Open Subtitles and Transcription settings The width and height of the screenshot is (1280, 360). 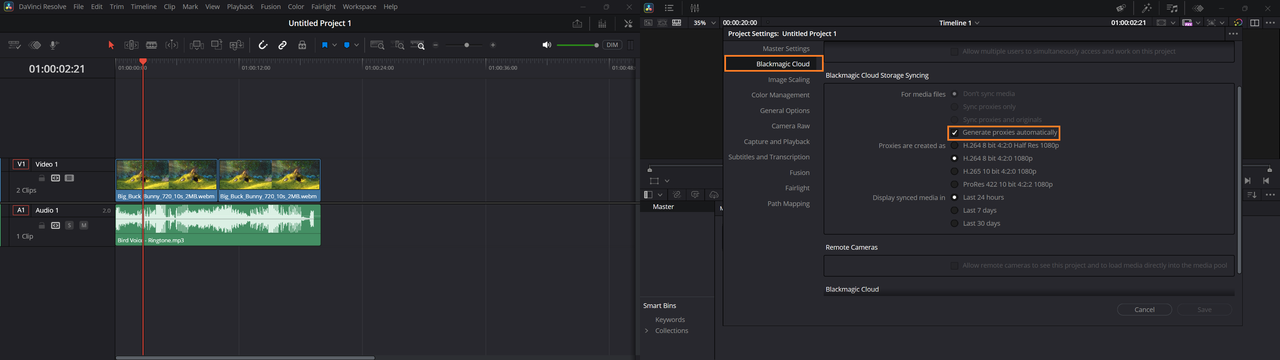[769, 157]
